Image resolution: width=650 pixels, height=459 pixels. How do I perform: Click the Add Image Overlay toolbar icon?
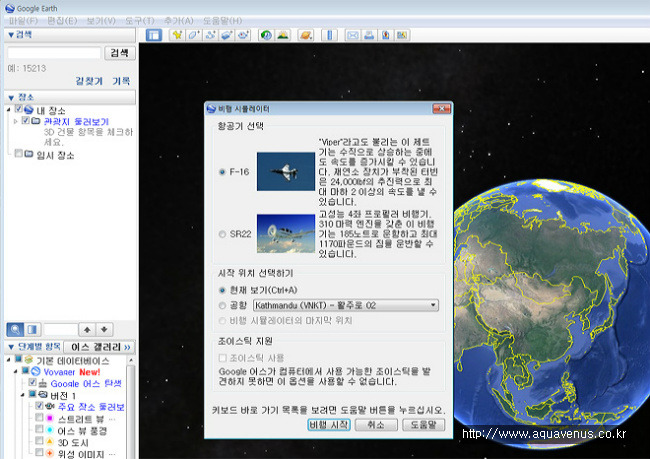pyautogui.click(x=226, y=35)
